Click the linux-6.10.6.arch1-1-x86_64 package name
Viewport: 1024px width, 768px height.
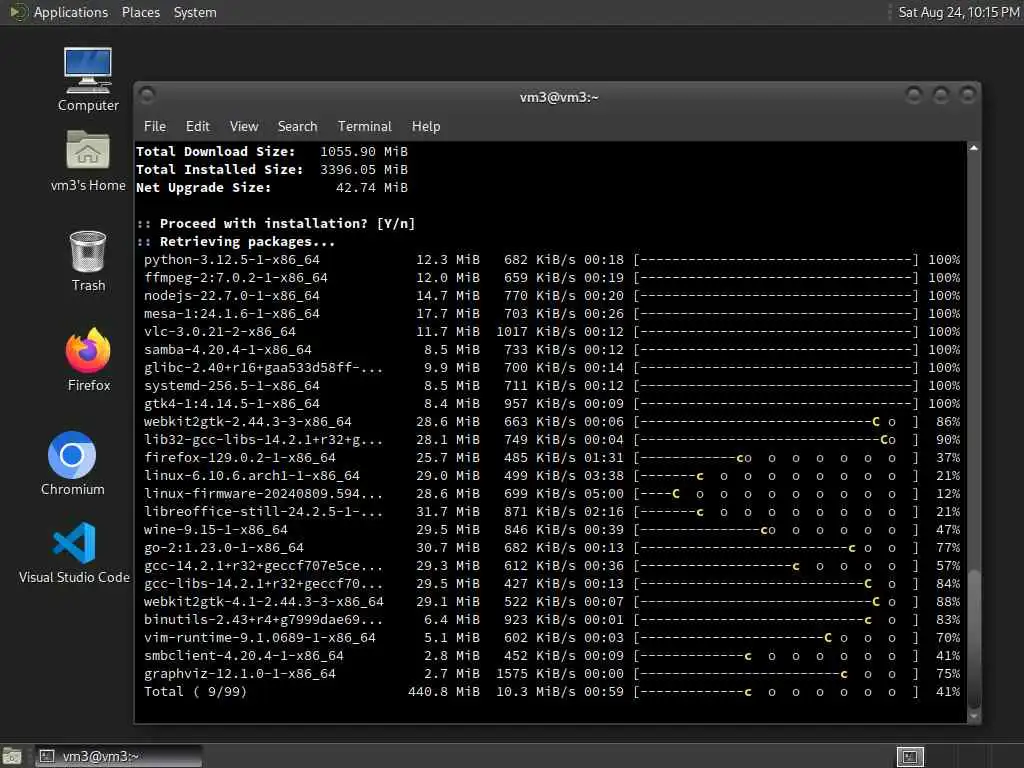pos(251,475)
